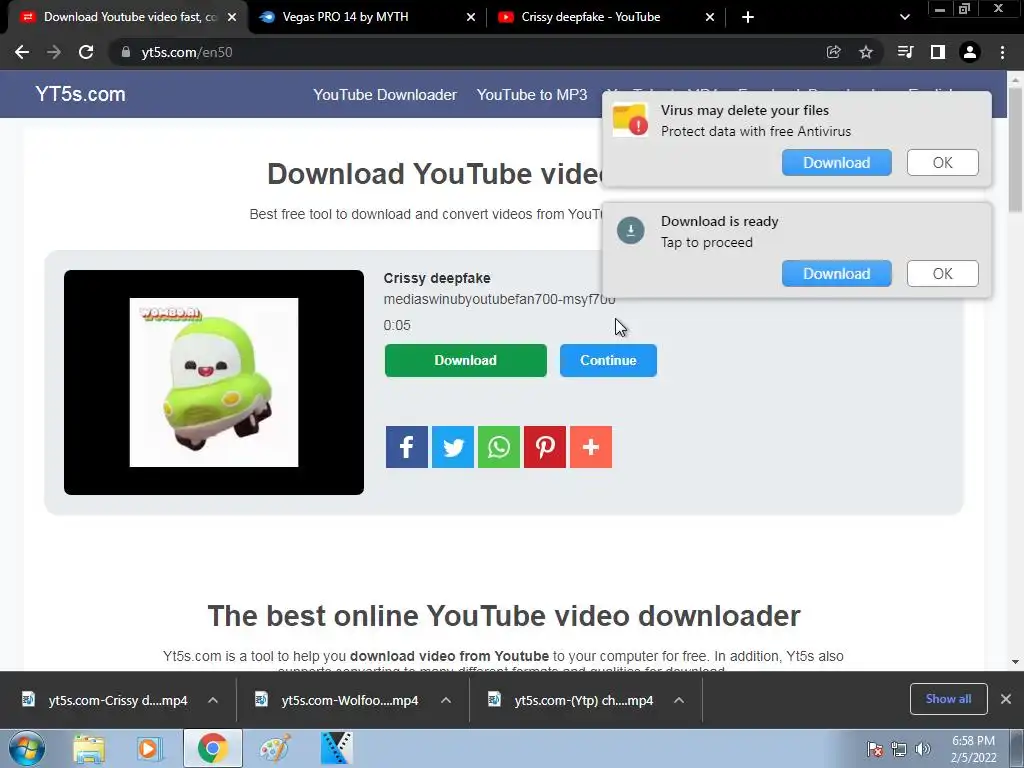1024x768 pixels.
Task: Open the media control icon in toolbar
Action: tap(905, 52)
